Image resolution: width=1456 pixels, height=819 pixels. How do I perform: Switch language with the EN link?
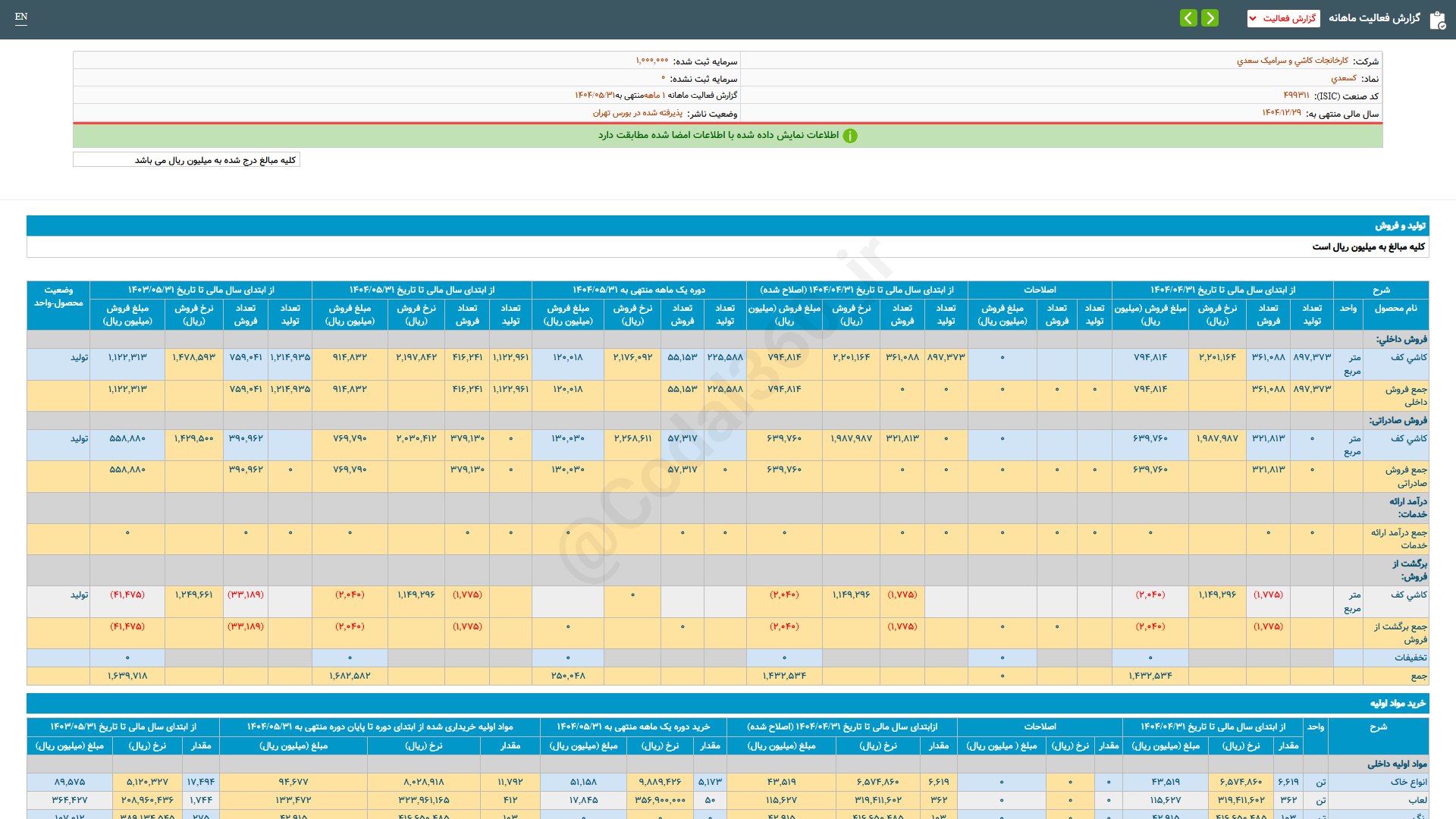point(21,17)
